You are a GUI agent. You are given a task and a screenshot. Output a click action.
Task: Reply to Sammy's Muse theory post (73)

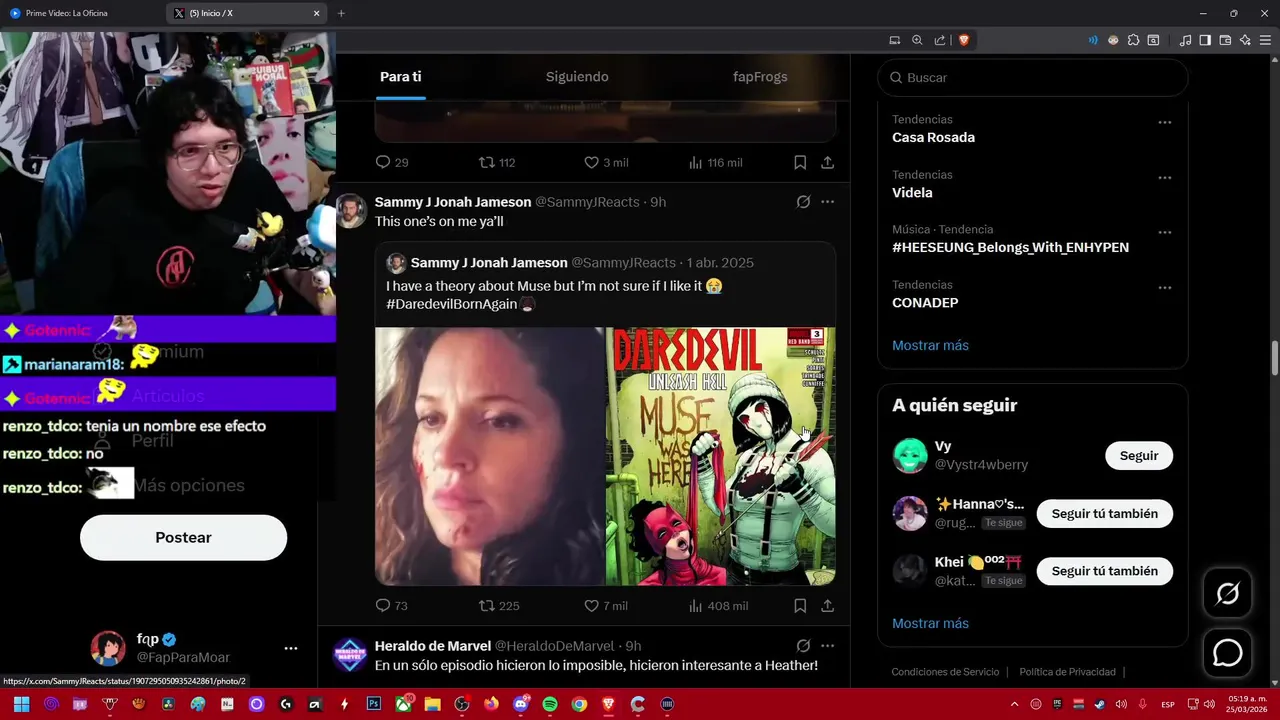[x=391, y=606]
